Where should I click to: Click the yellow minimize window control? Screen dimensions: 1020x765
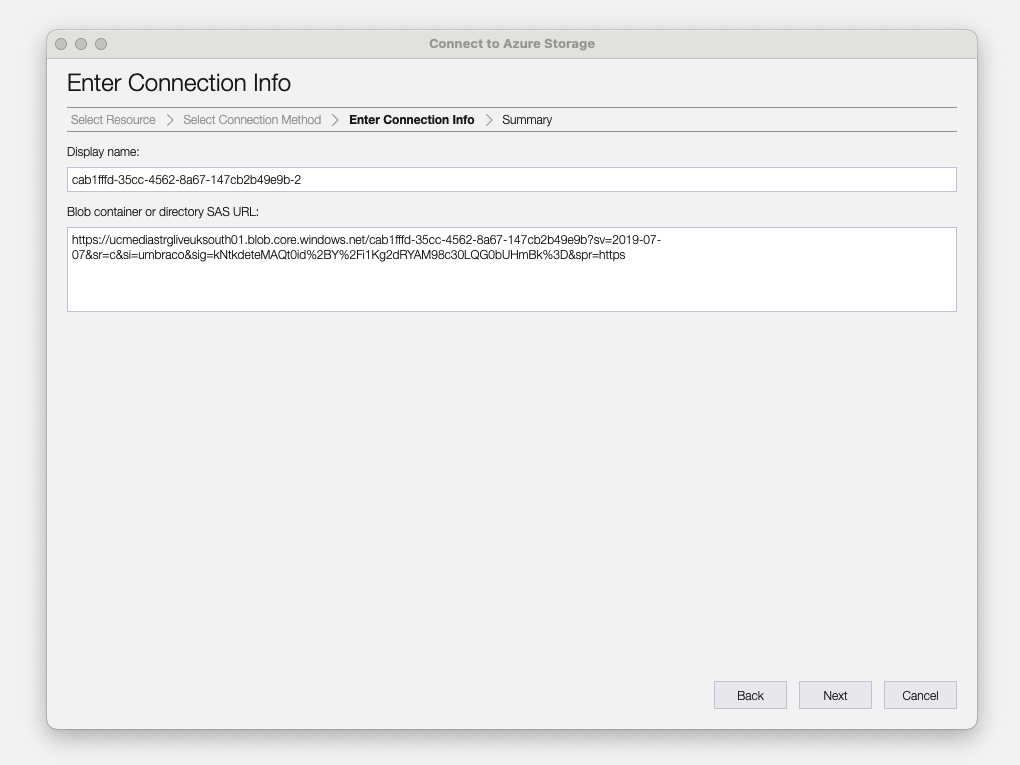pos(80,44)
